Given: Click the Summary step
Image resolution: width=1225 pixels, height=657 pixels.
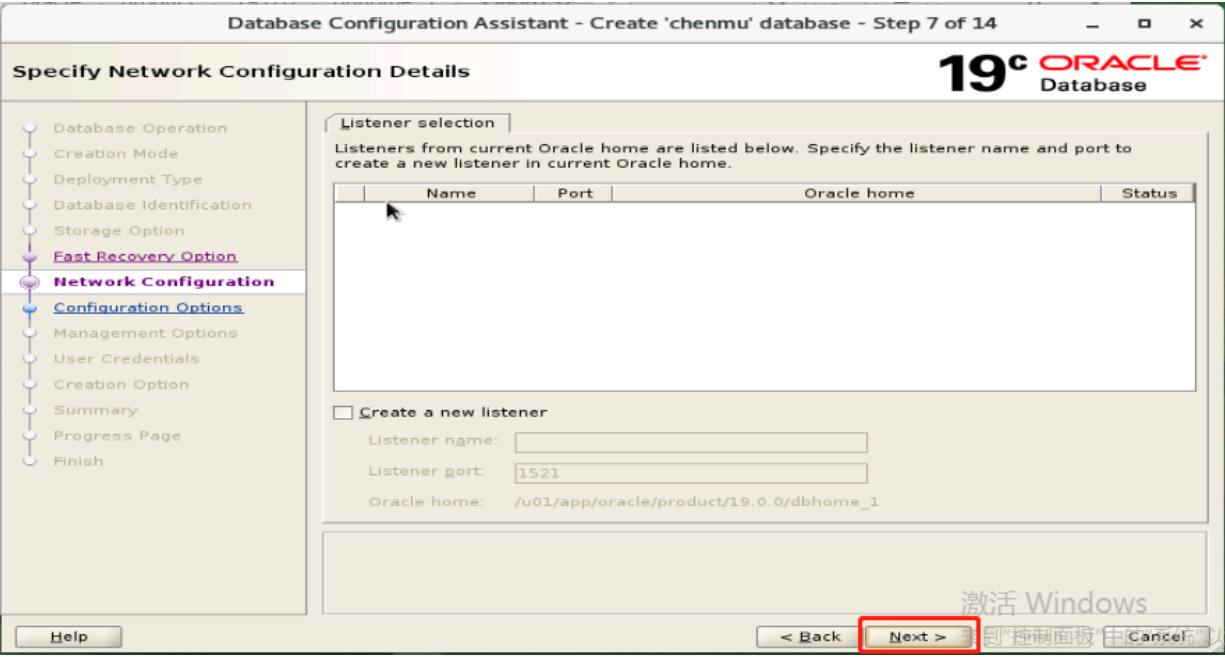Looking at the screenshot, I should pos(95,410).
